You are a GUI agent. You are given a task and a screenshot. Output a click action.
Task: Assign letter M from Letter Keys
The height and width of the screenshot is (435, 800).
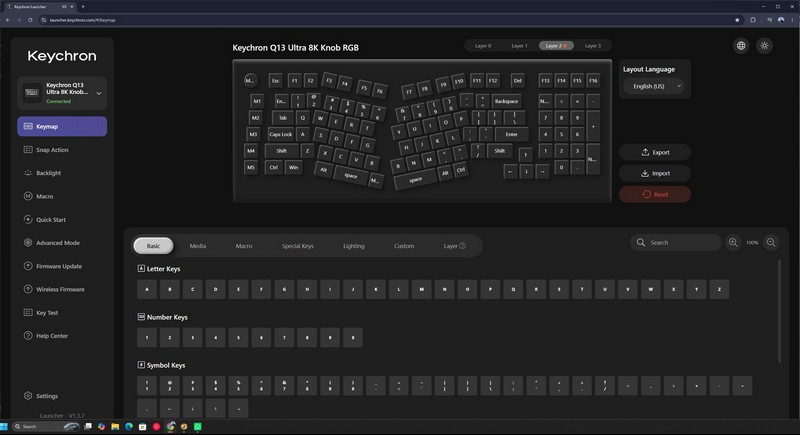(421, 289)
